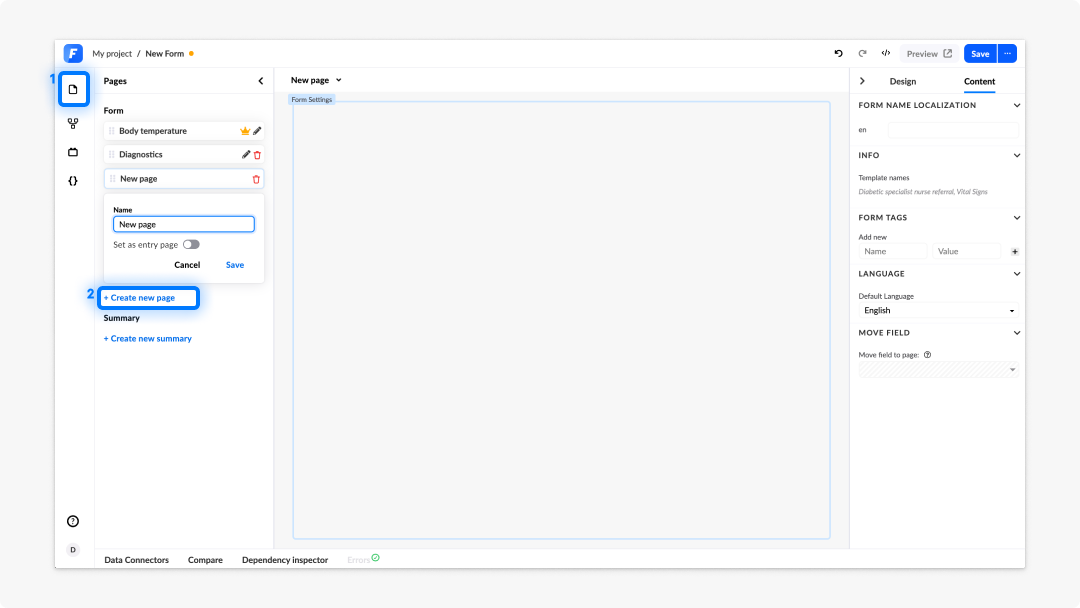Open the Data Connectors tab
Image resolution: width=1080 pixels, height=608 pixels.
click(136, 560)
